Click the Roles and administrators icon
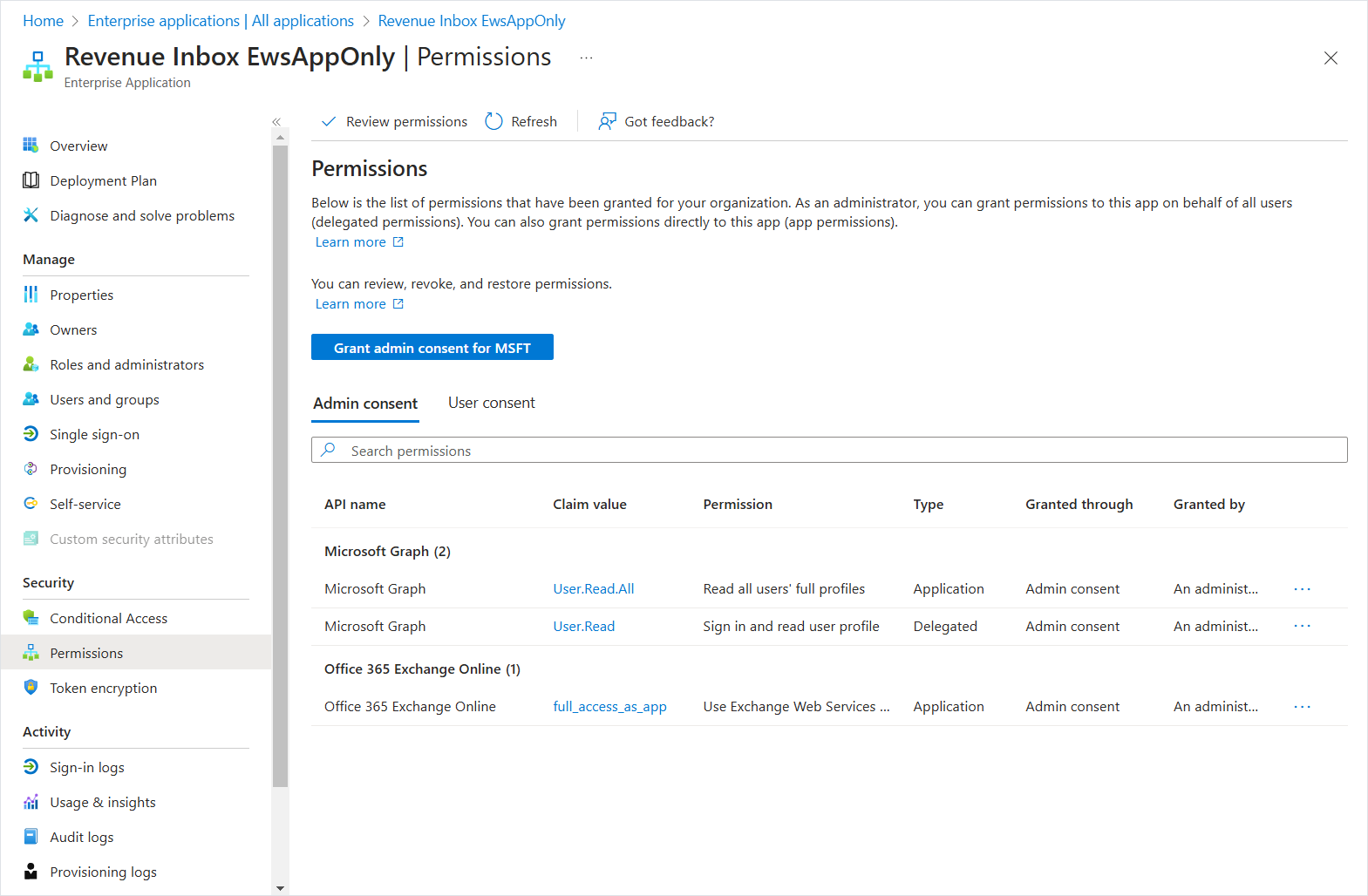This screenshot has width=1368, height=896. (x=31, y=363)
